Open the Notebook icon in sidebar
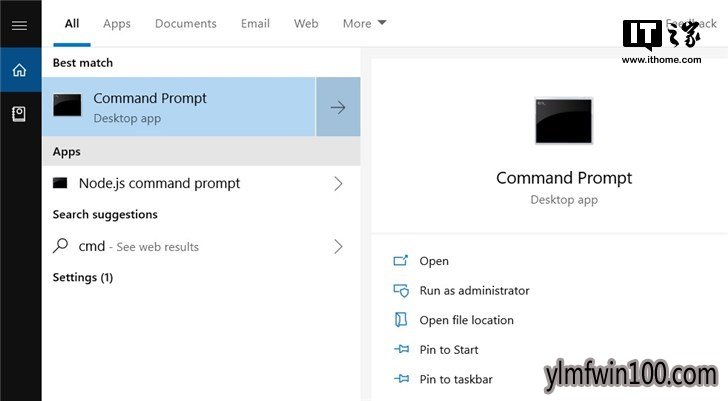The height and width of the screenshot is (401, 728). [x=19, y=114]
